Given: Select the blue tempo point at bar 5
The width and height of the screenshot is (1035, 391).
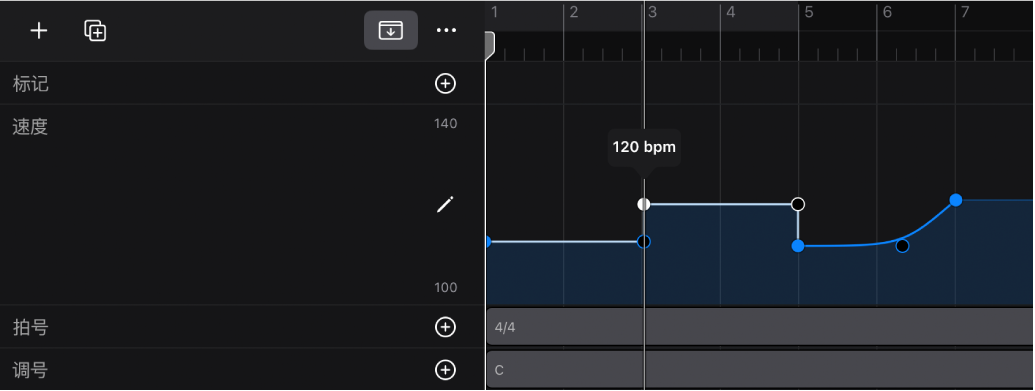Looking at the screenshot, I should (798, 246).
